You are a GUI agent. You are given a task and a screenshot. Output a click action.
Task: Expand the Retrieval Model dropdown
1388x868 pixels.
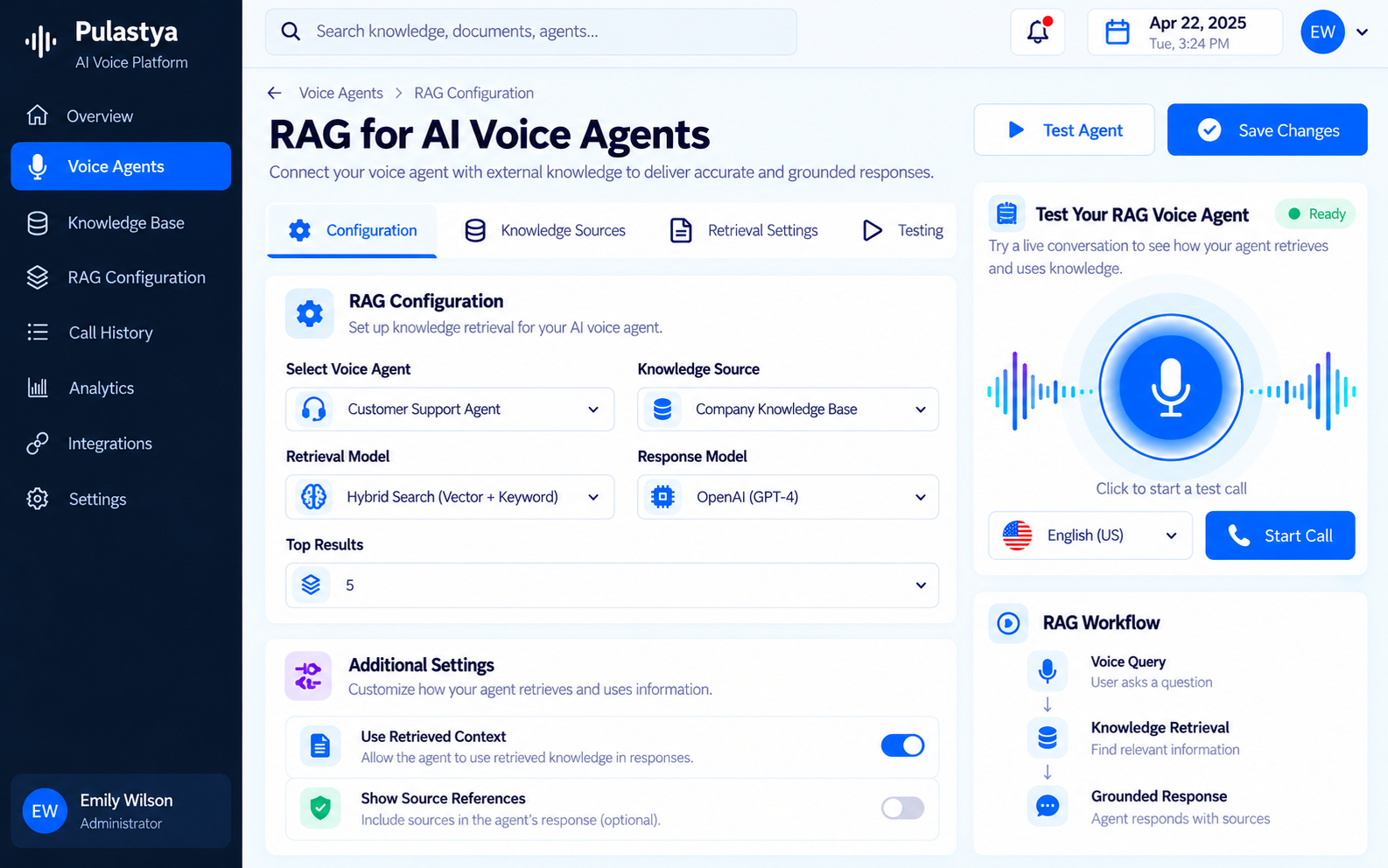coord(450,497)
